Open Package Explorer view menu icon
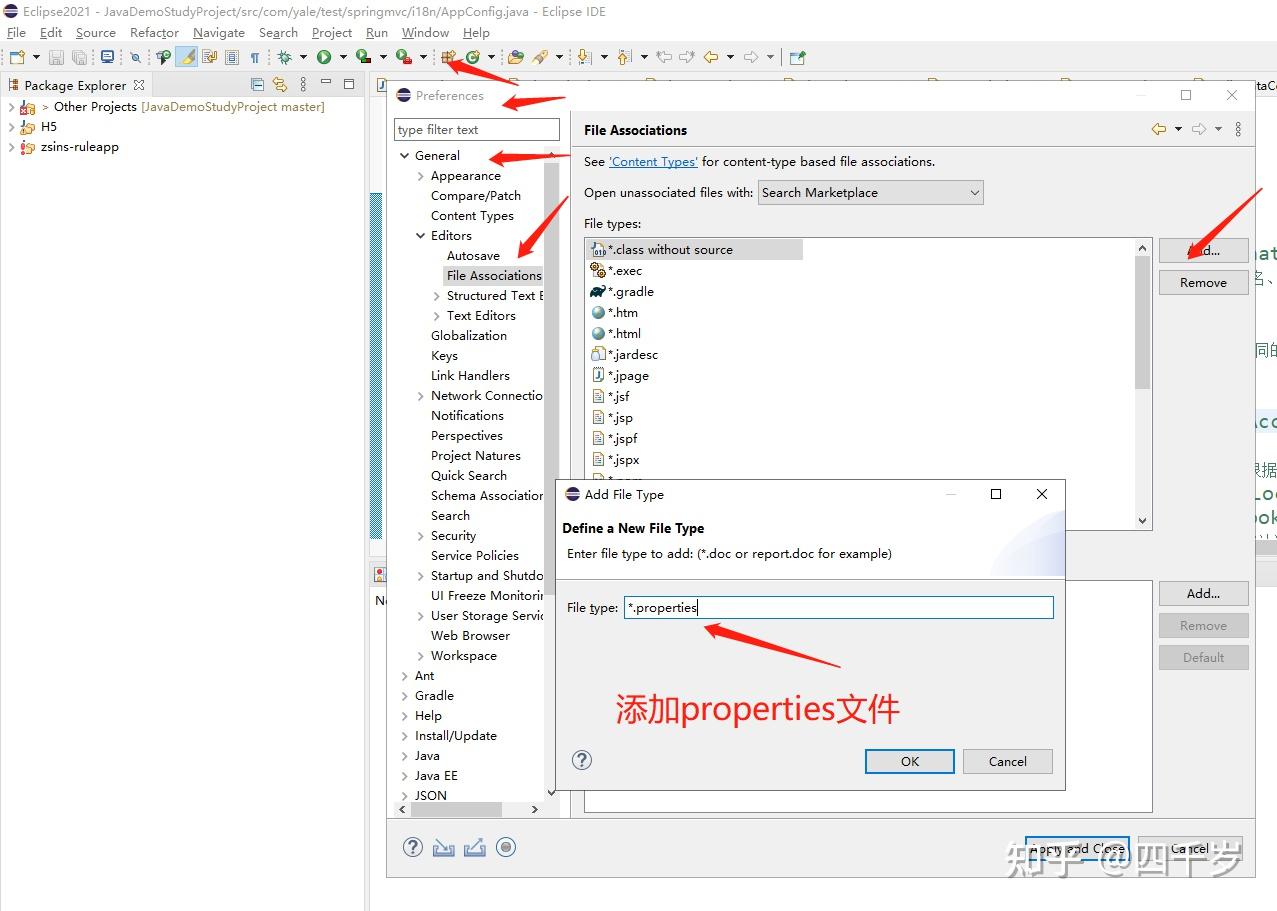Image resolution: width=1277 pixels, height=911 pixels. click(303, 85)
